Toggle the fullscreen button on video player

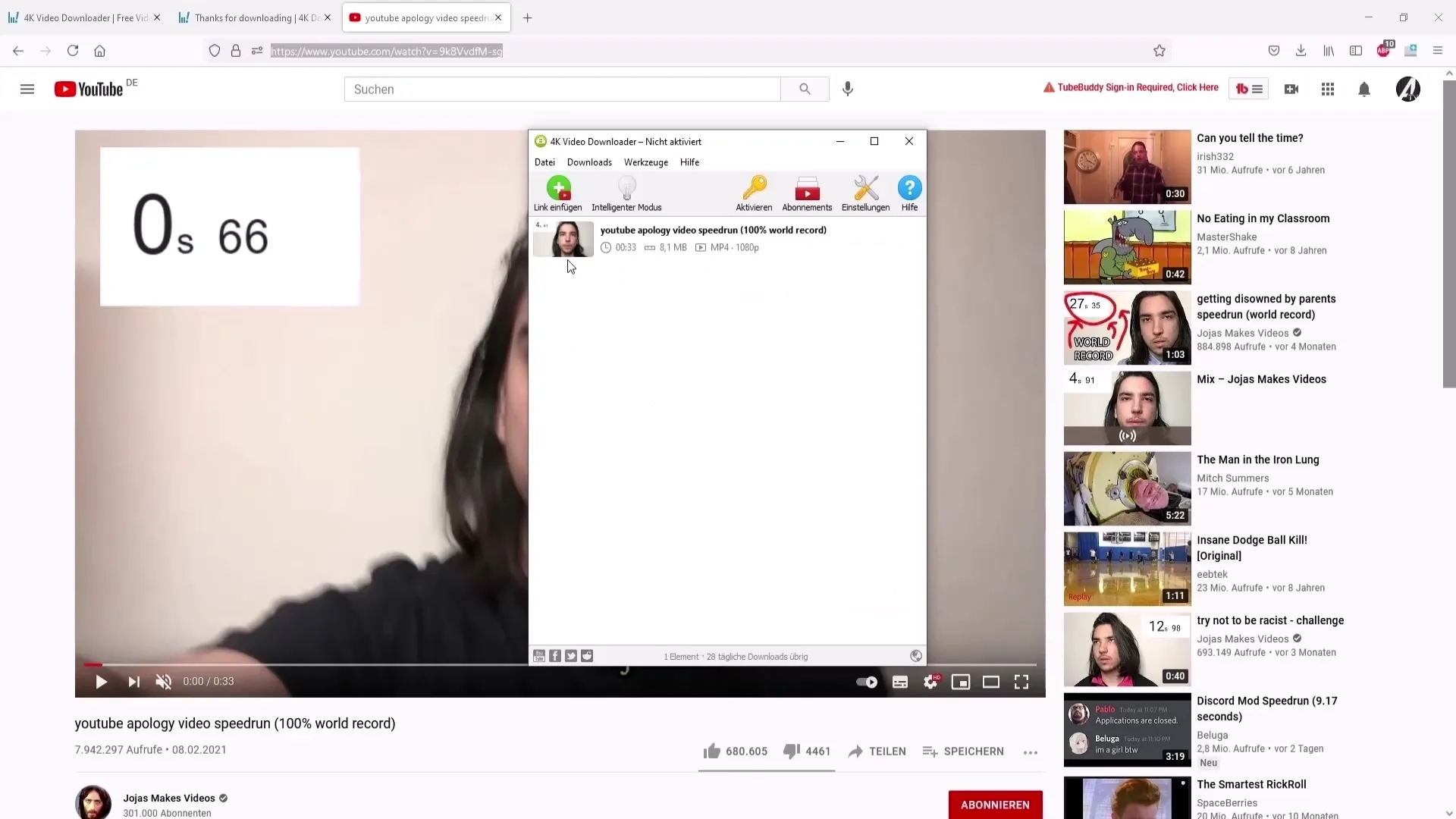[x=1021, y=681]
